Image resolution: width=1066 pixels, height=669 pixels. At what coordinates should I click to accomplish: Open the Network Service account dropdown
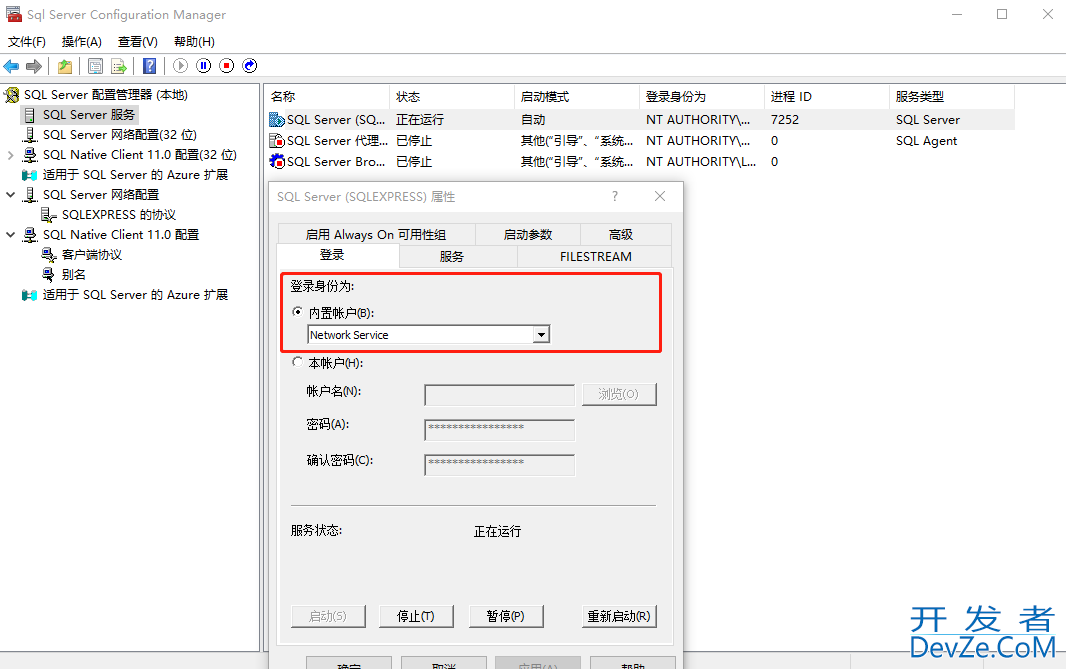click(541, 335)
